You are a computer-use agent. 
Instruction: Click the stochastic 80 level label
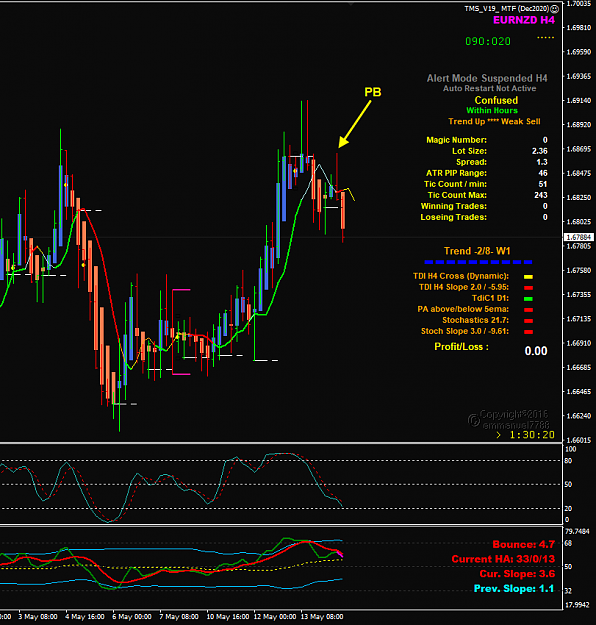[x=568, y=461]
